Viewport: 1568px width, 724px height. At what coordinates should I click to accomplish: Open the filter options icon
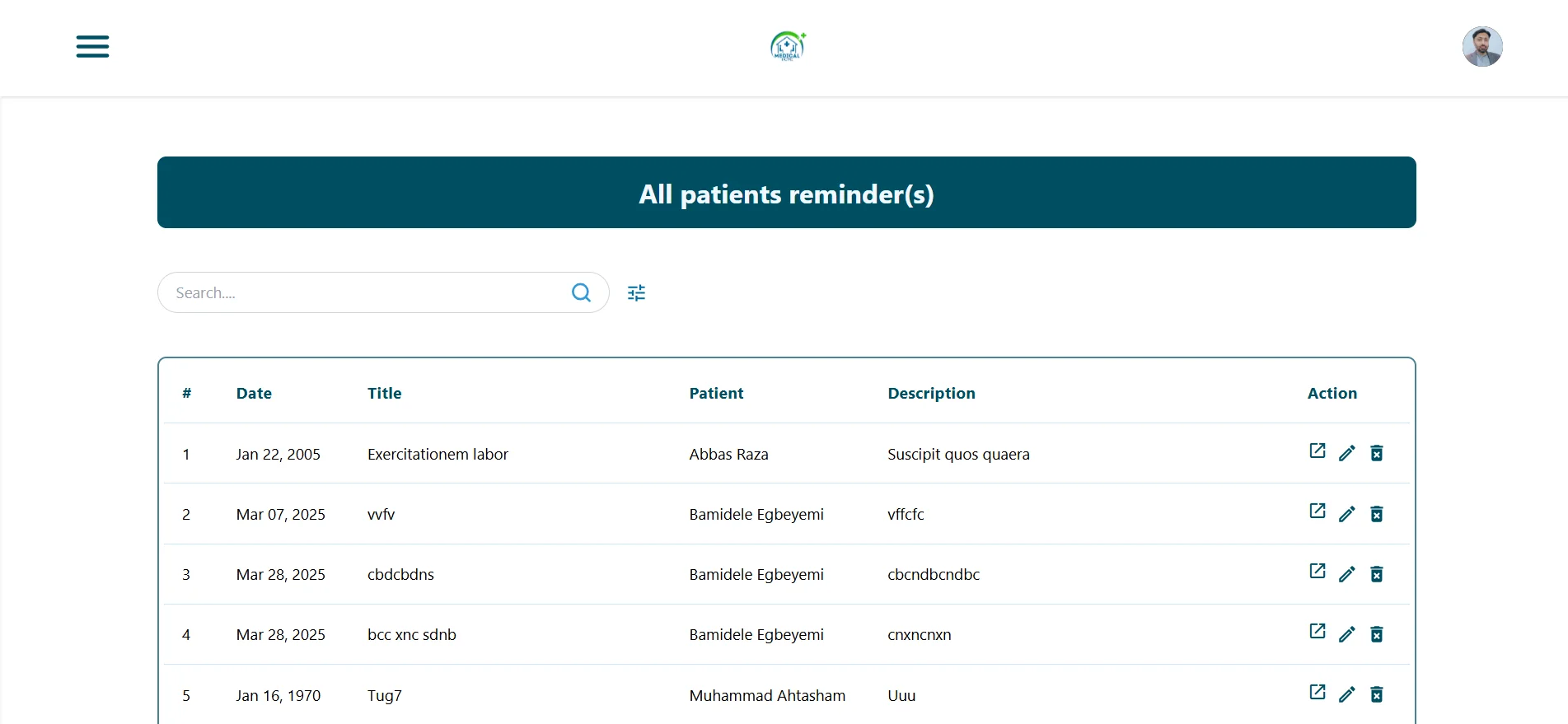[x=636, y=292]
